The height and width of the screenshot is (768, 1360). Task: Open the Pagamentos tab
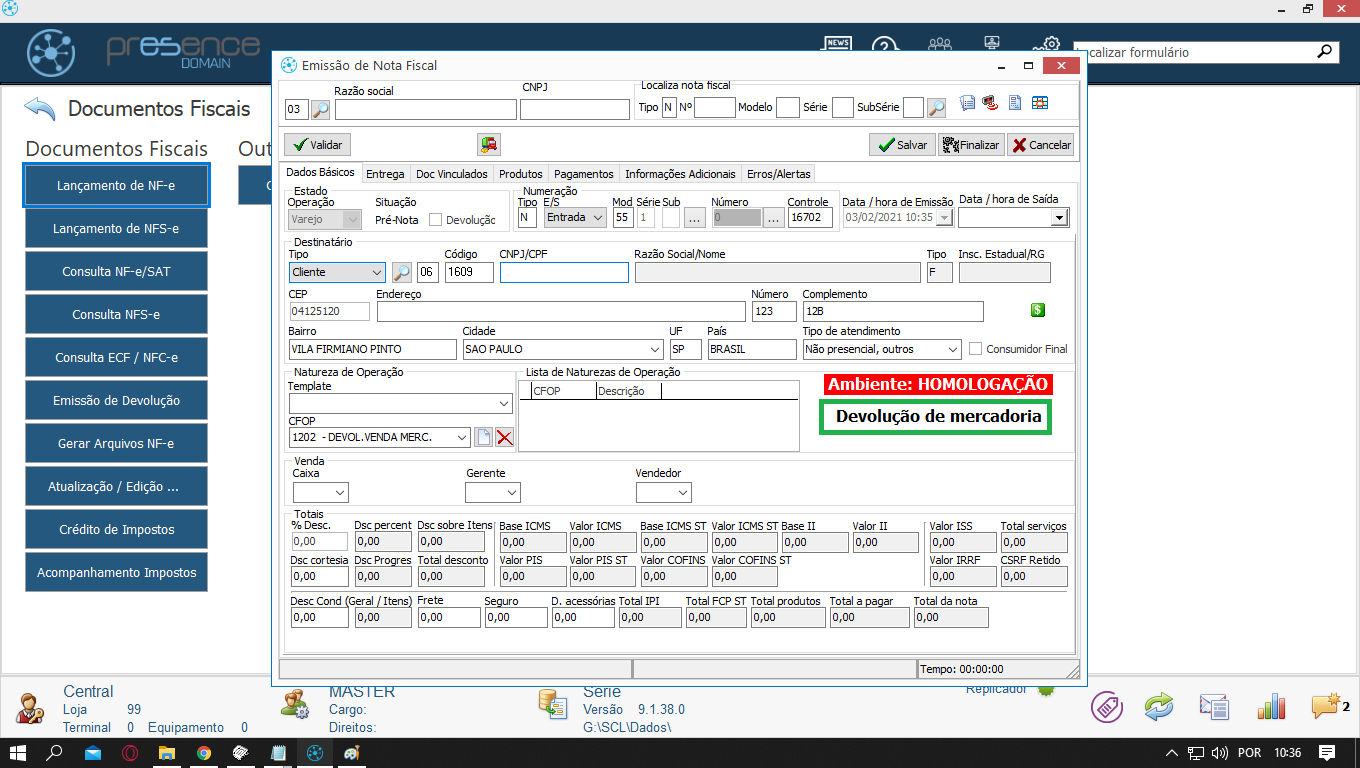tap(583, 174)
